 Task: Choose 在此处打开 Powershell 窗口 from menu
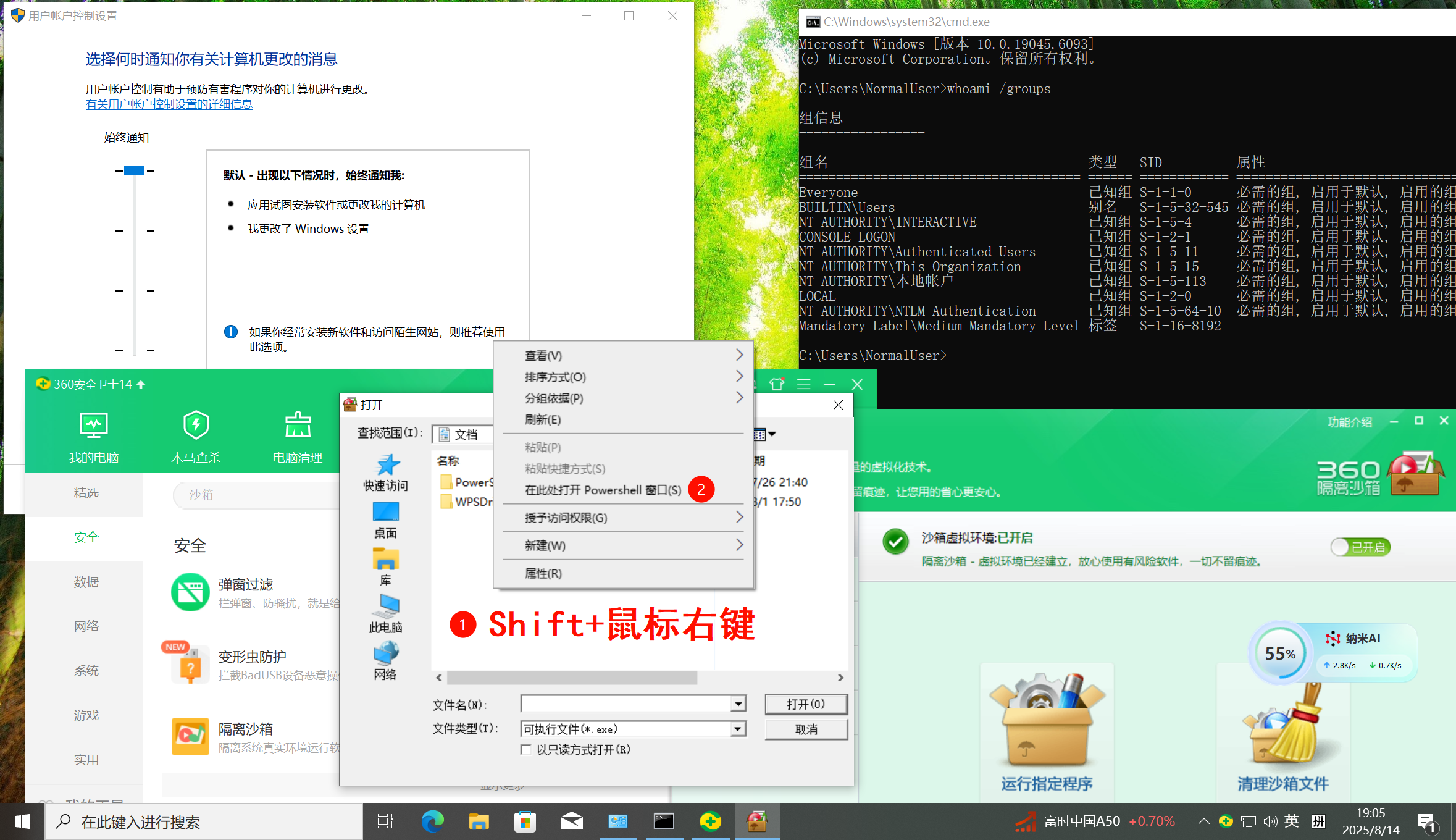pos(604,490)
